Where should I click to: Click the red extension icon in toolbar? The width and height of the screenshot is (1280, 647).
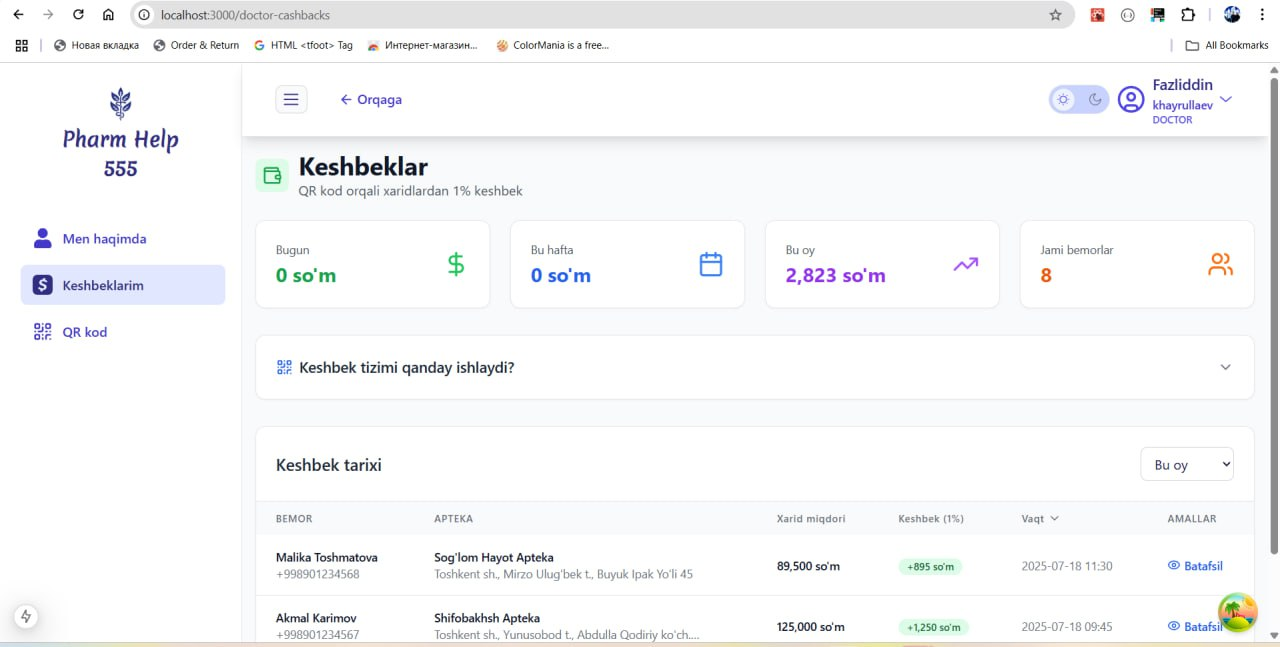point(1097,15)
